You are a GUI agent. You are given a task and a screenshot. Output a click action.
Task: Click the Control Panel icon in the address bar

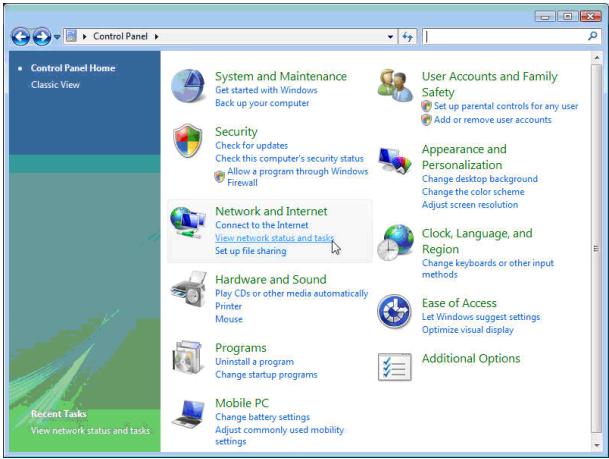pyautogui.click(x=71, y=36)
